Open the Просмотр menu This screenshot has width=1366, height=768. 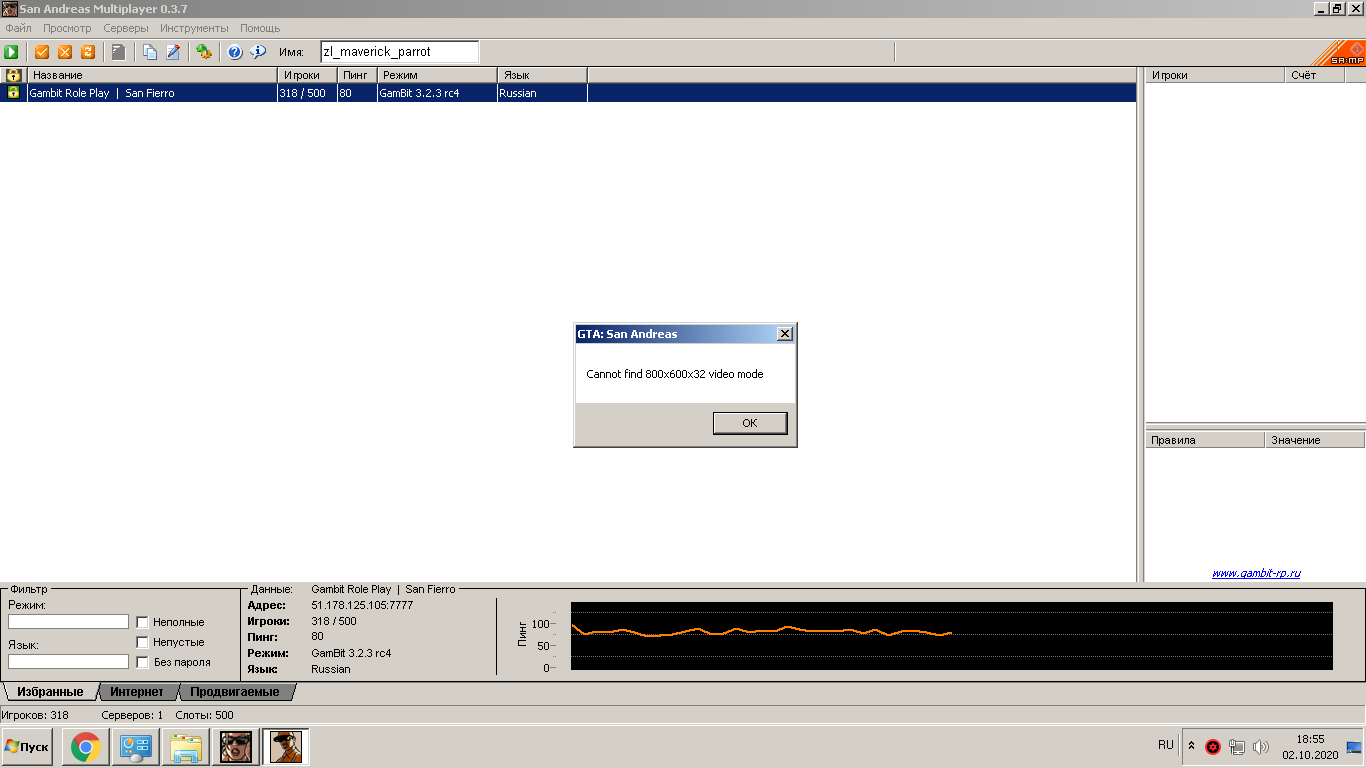pyautogui.click(x=67, y=28)
